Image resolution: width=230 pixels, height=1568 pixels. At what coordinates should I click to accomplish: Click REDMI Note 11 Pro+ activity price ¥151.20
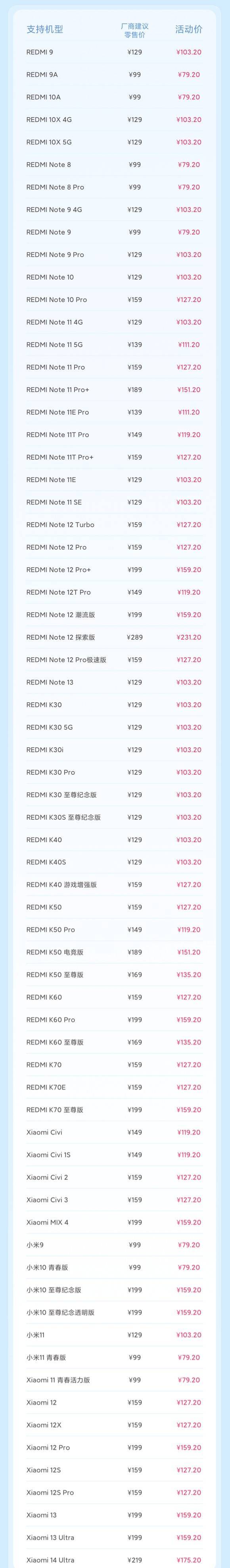(189, 390)
